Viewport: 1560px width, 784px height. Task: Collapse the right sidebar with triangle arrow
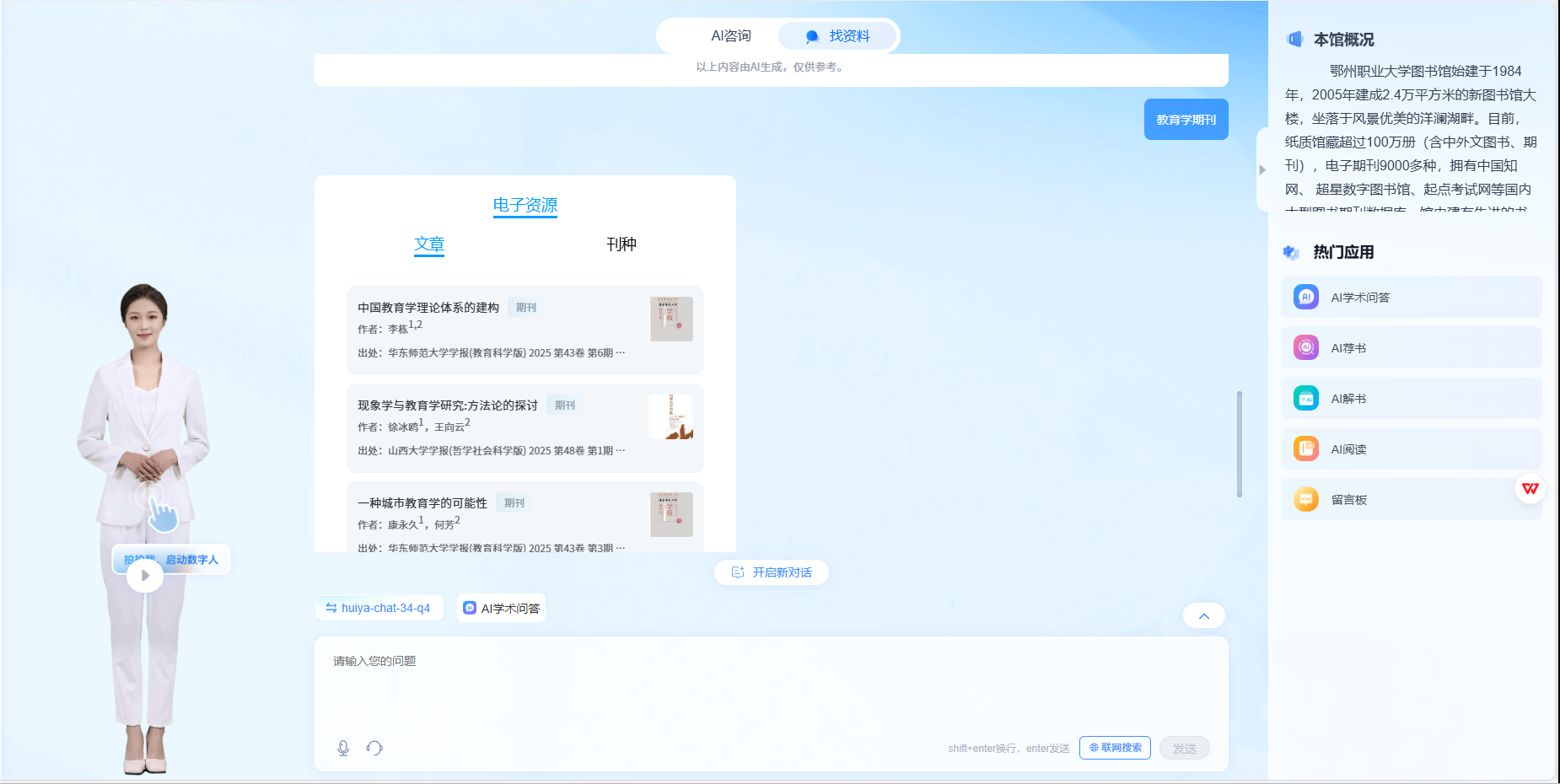pyautogui.click(x=1262, y=169)
